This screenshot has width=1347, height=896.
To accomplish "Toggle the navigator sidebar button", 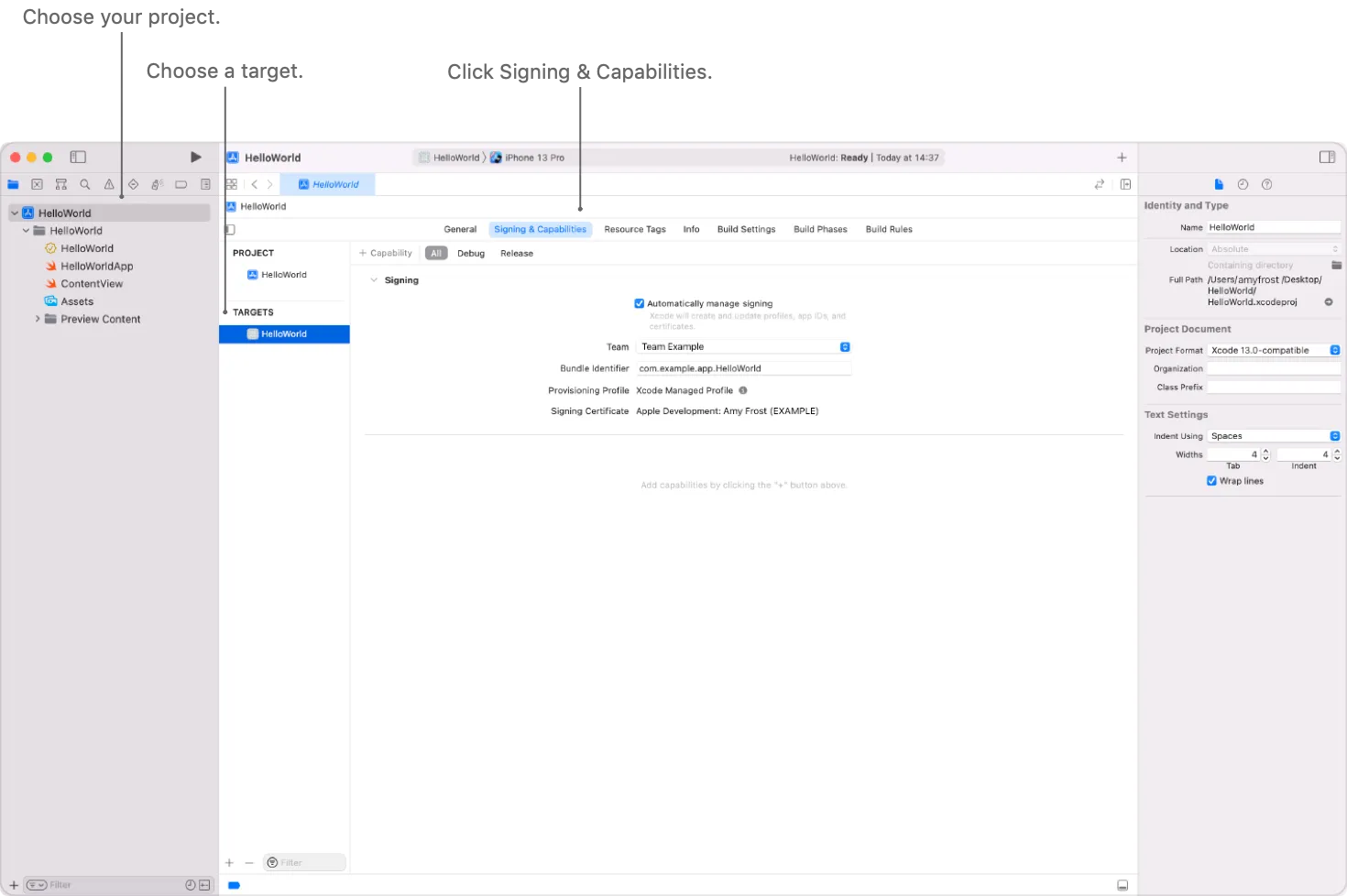I will click(78, 158).
